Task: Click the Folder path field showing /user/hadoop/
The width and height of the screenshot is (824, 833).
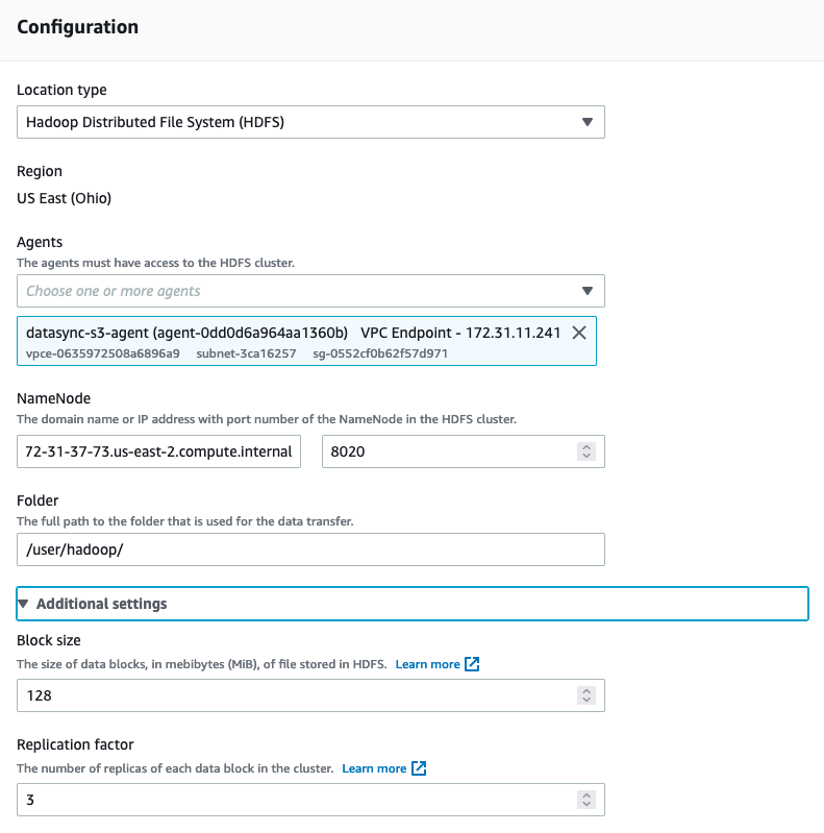Action: [x=300, y=549]
